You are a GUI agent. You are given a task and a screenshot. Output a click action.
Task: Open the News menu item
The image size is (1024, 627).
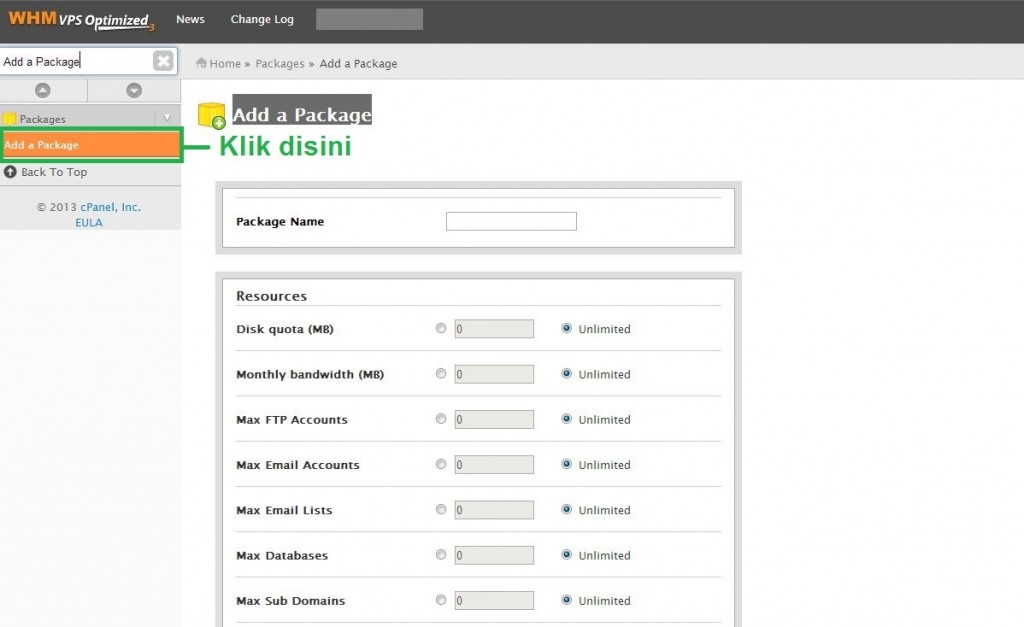coord(190,18)
